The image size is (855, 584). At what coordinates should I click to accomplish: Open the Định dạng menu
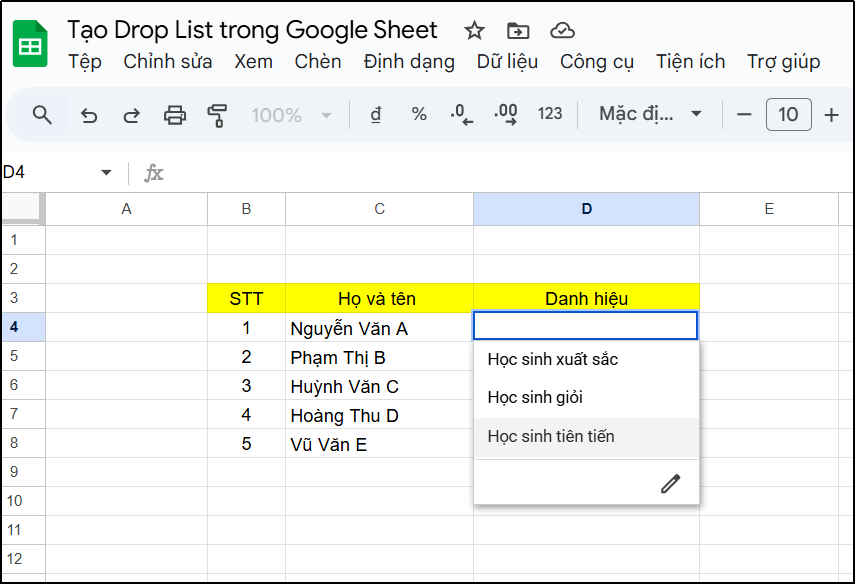point(408,61)
